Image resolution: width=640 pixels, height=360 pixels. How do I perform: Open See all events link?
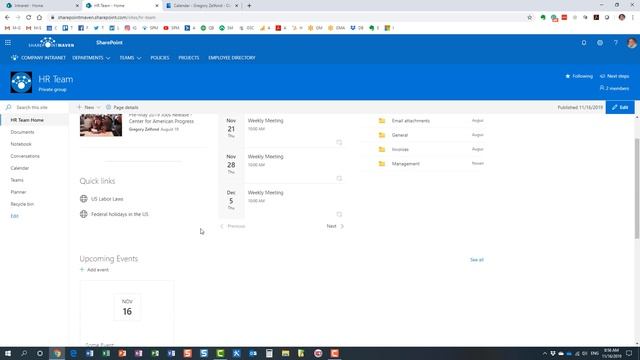coord(477,260)
